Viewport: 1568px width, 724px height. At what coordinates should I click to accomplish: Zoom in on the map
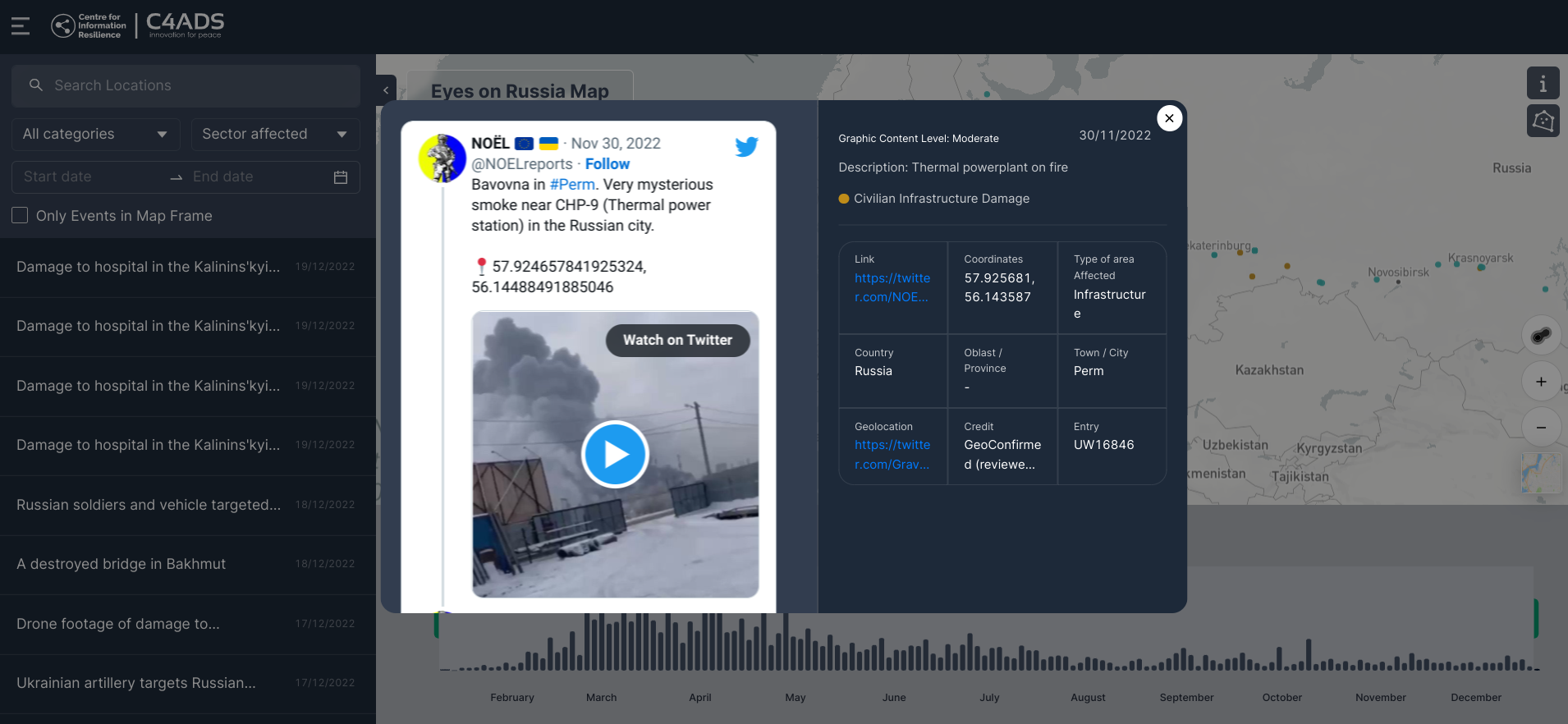tap(1541, 382)
